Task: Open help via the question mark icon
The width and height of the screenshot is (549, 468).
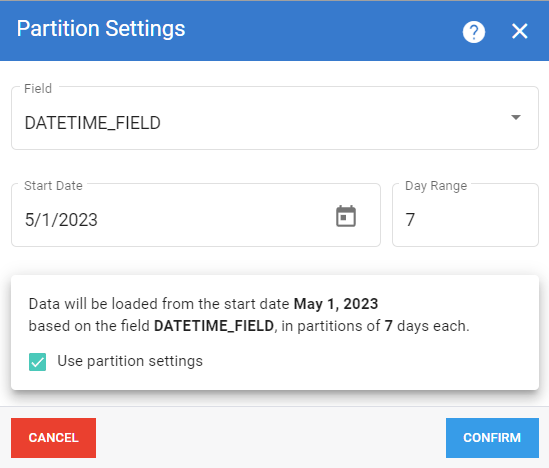Action: click(x=474, y=32)
